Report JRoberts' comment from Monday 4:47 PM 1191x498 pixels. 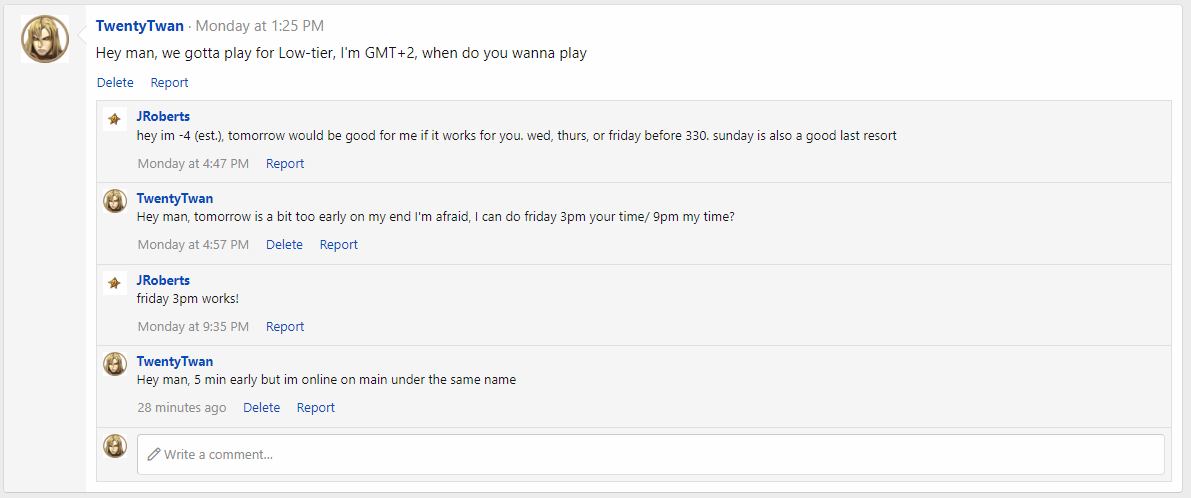(x=285, y=164)
